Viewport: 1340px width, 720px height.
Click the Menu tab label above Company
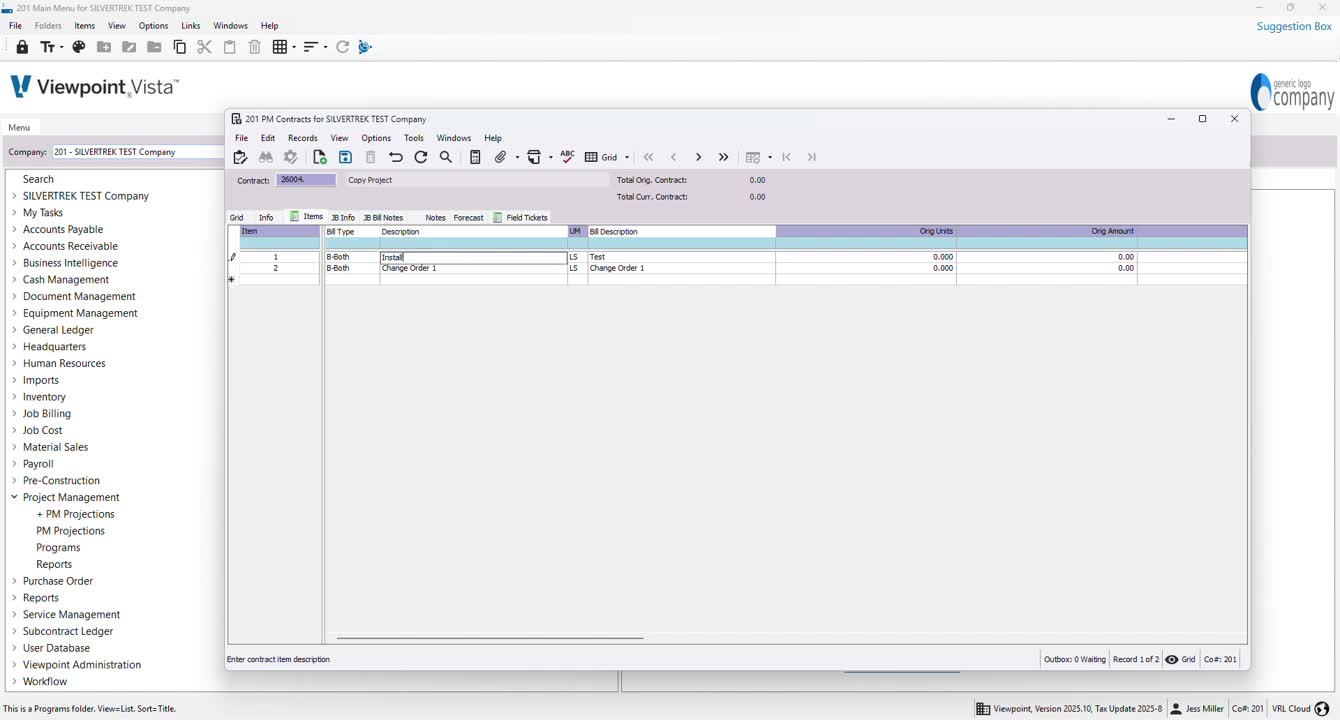pos(19,127)
